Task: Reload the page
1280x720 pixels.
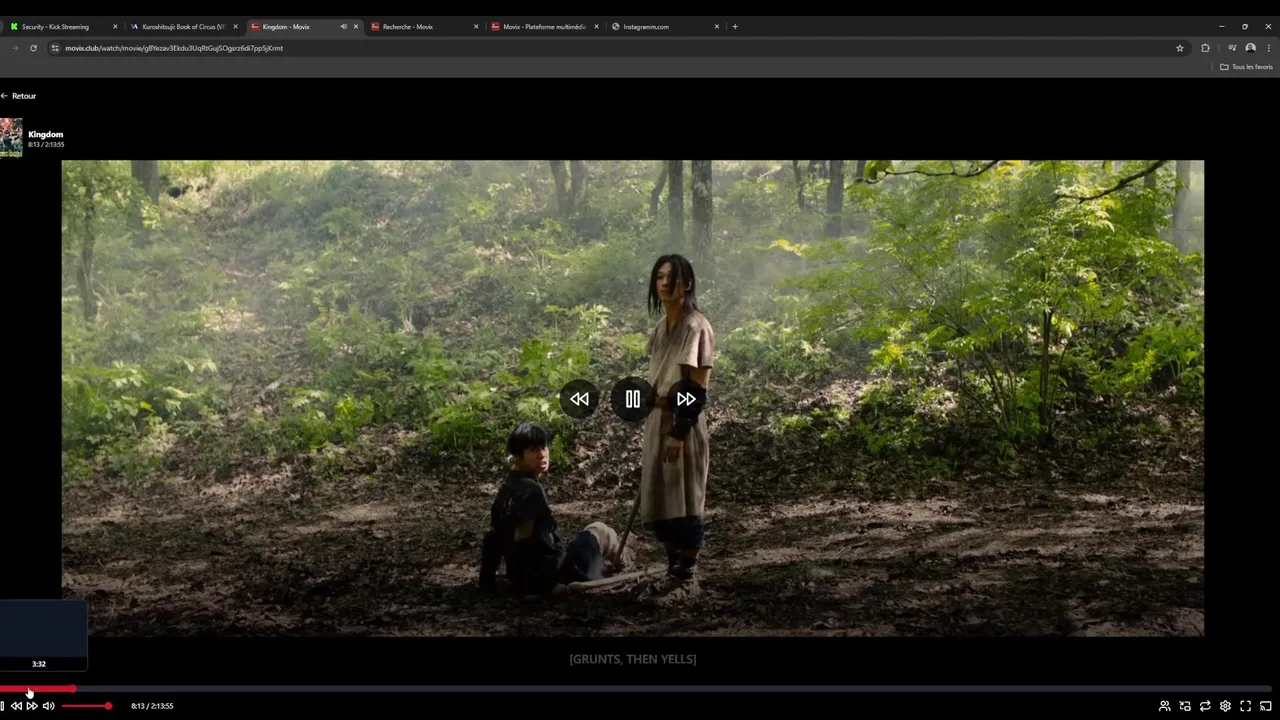Action: (x=33, y=48)
